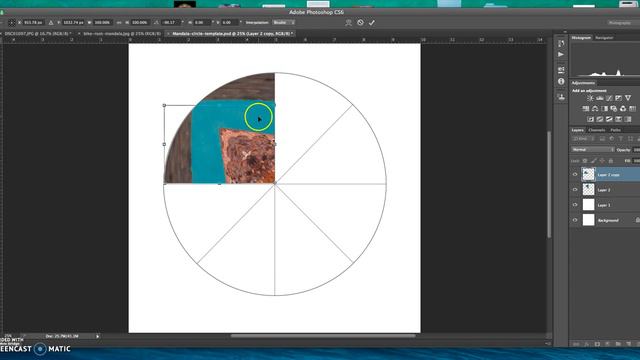Screen dimensions: 640x360
Task: Switch to warp mode icon
Action: [348, 23]
